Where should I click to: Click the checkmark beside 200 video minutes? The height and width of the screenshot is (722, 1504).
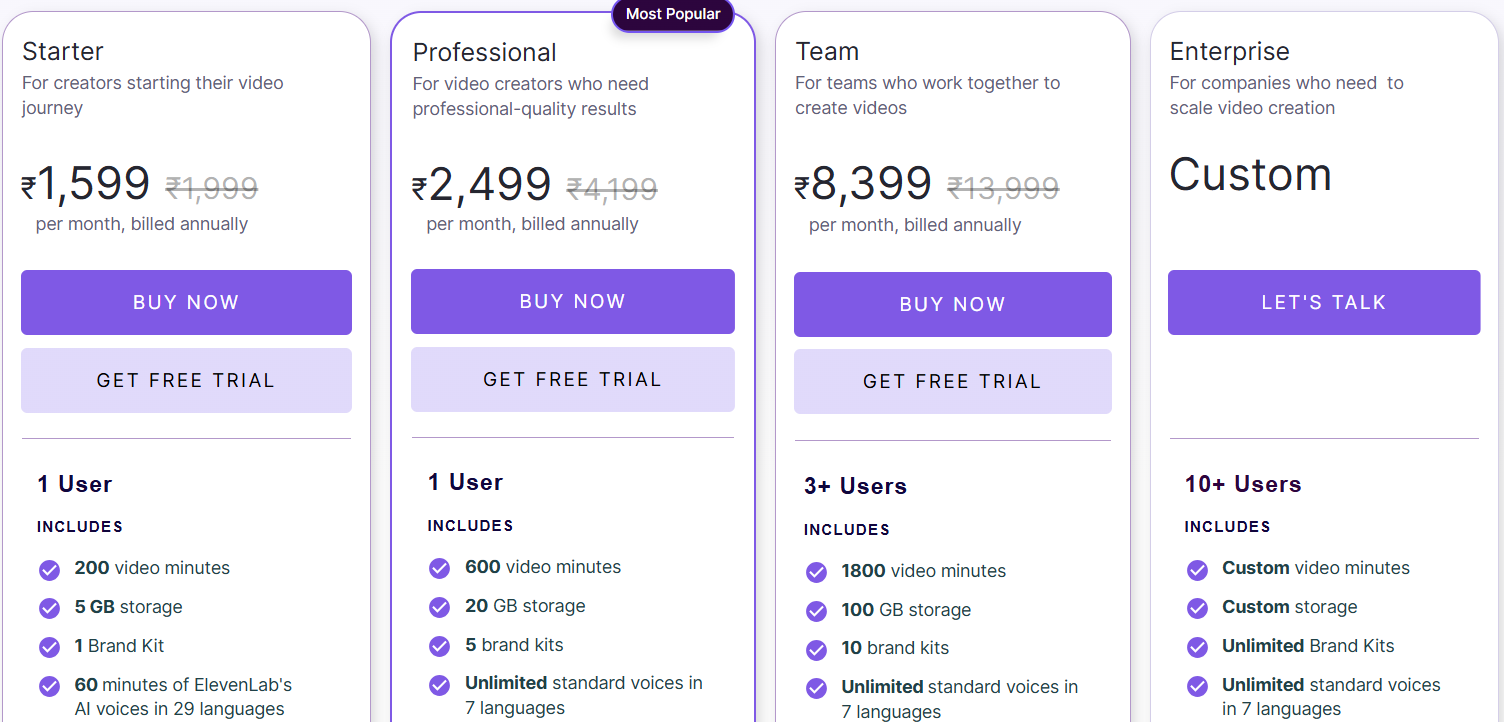click(49, 568)
